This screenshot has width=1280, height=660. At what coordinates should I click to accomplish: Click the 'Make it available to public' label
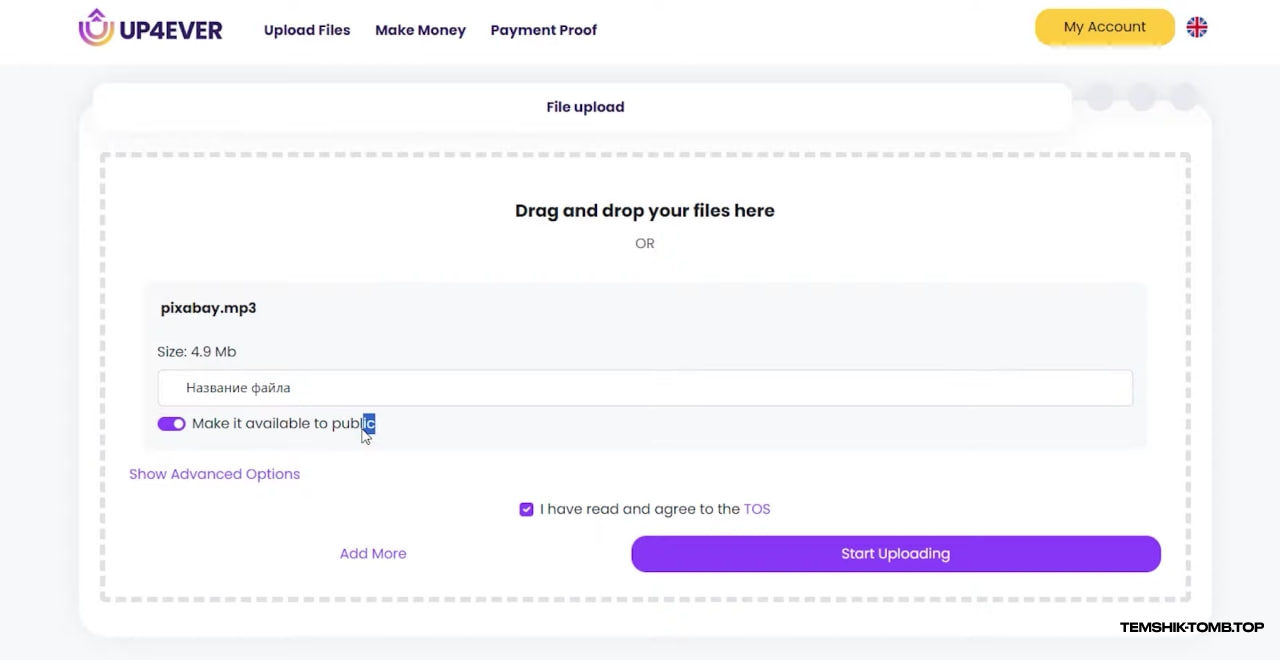click(283, 424)
